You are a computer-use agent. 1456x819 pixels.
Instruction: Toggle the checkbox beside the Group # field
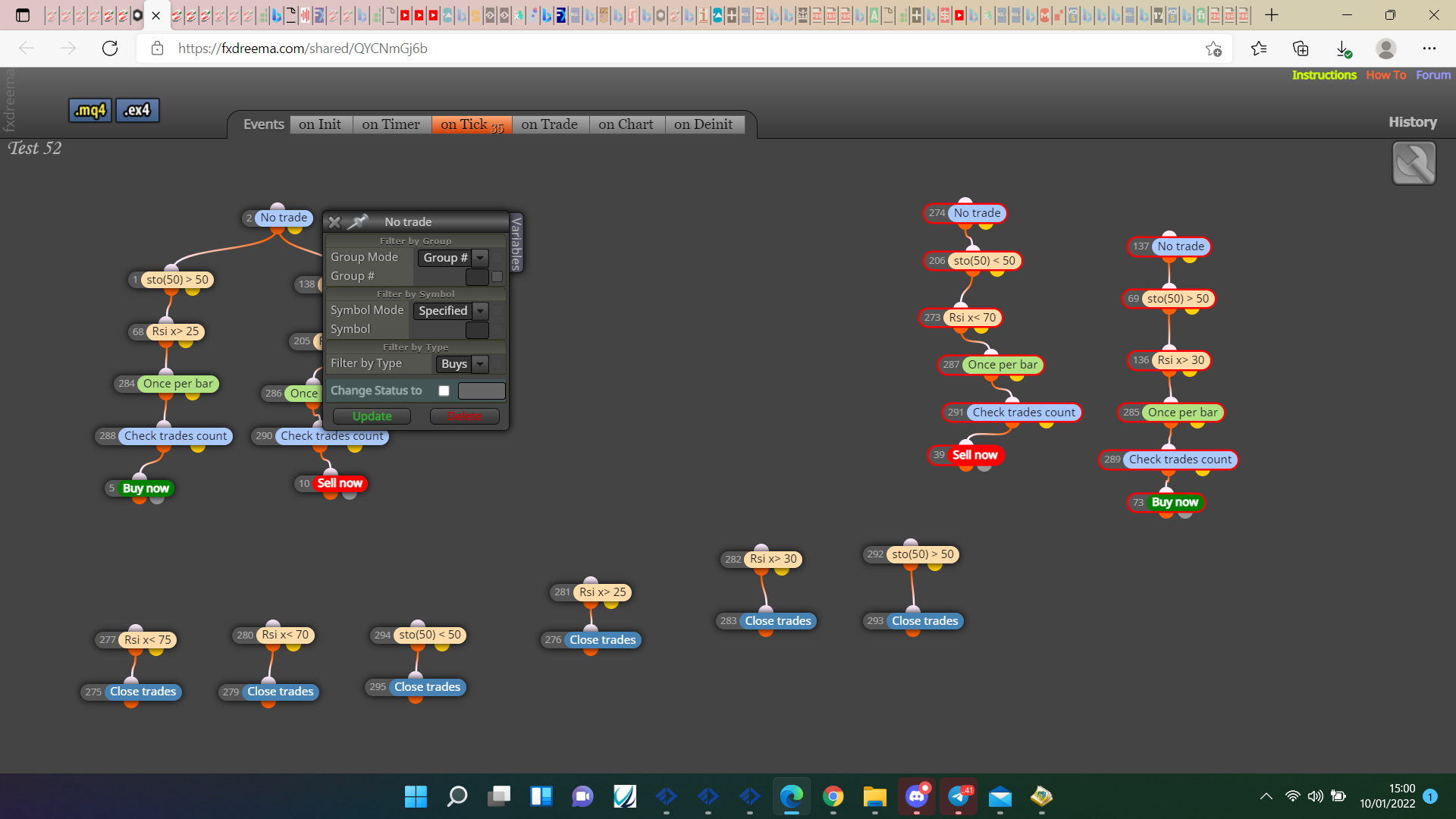tap(497, 277)
